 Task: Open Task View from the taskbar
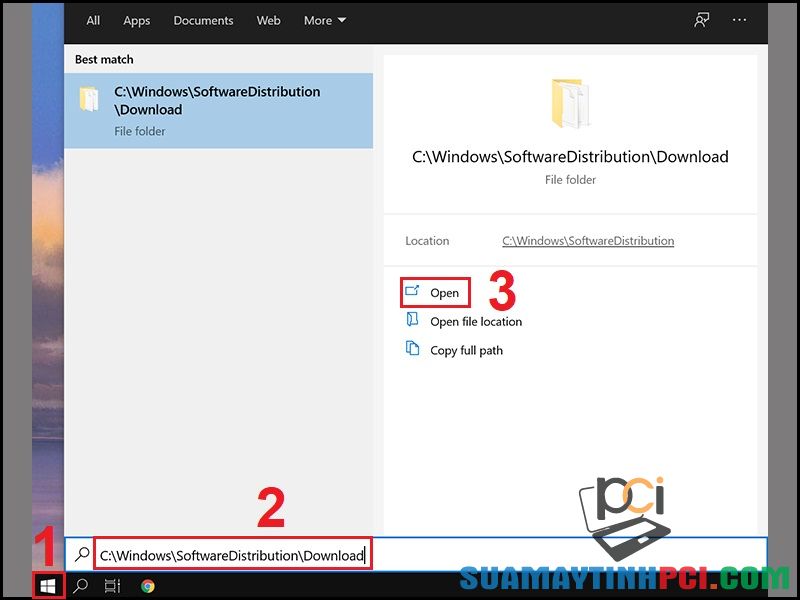tap(112, 586)
